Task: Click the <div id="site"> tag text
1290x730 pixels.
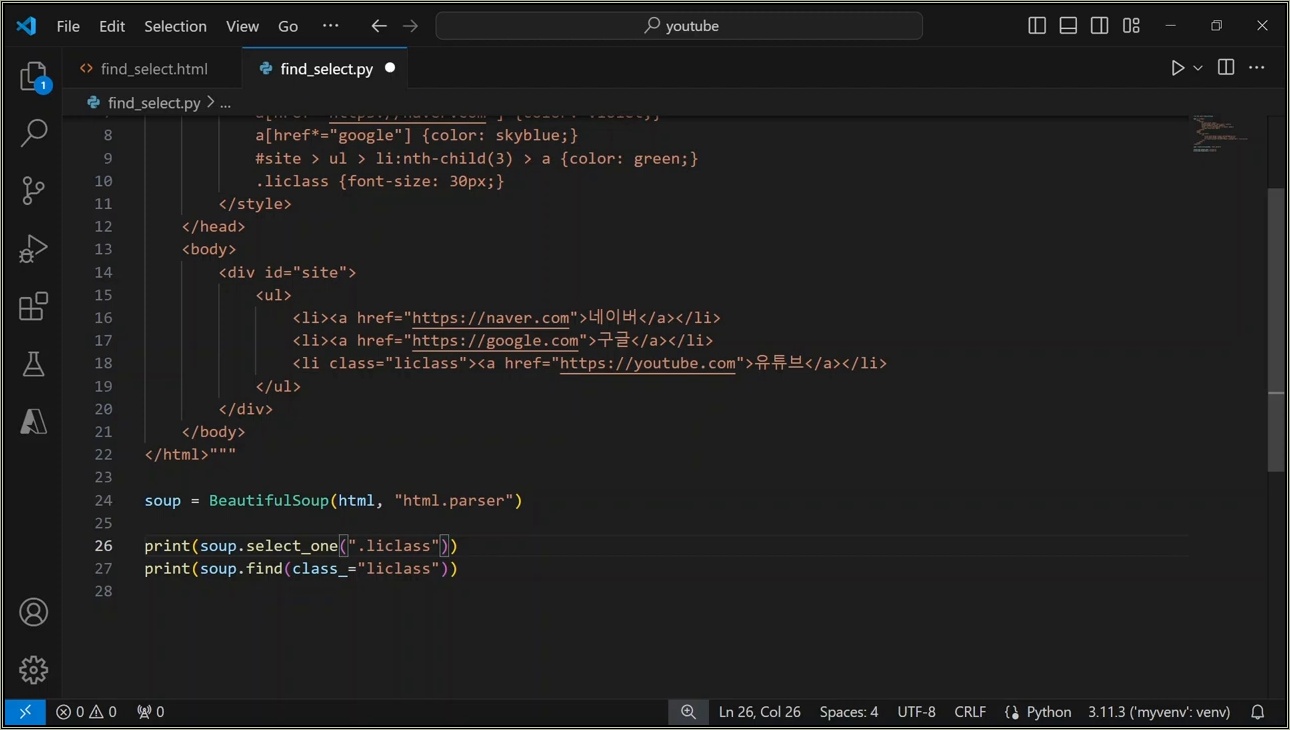Action: click(x=287, y=272)
